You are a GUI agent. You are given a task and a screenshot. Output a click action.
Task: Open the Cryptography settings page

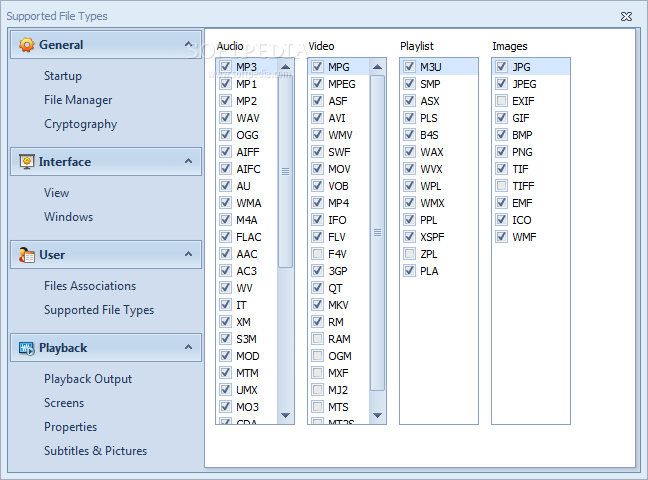coord(81,124)
